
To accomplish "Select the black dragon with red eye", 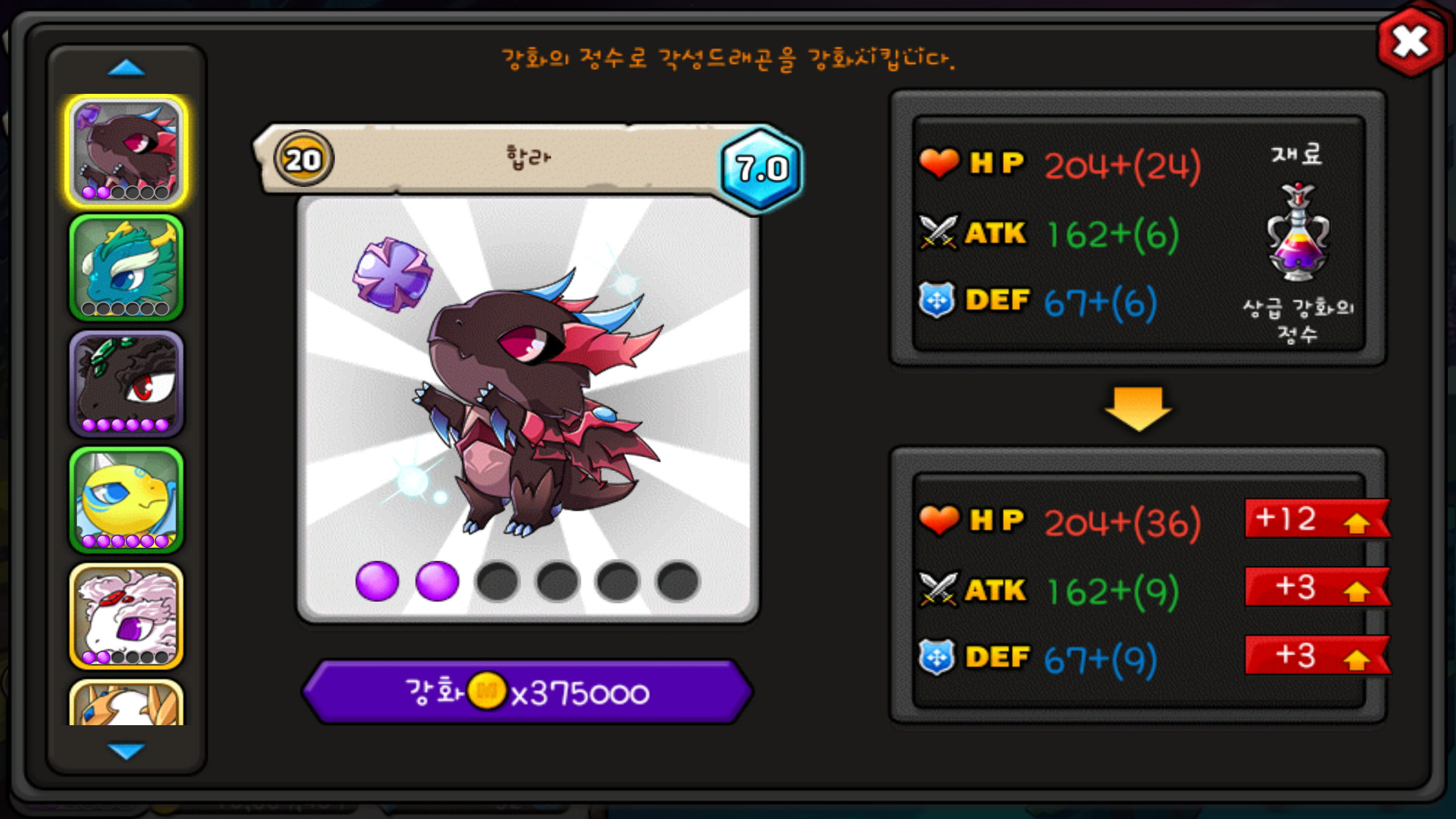I will point(126,384).
